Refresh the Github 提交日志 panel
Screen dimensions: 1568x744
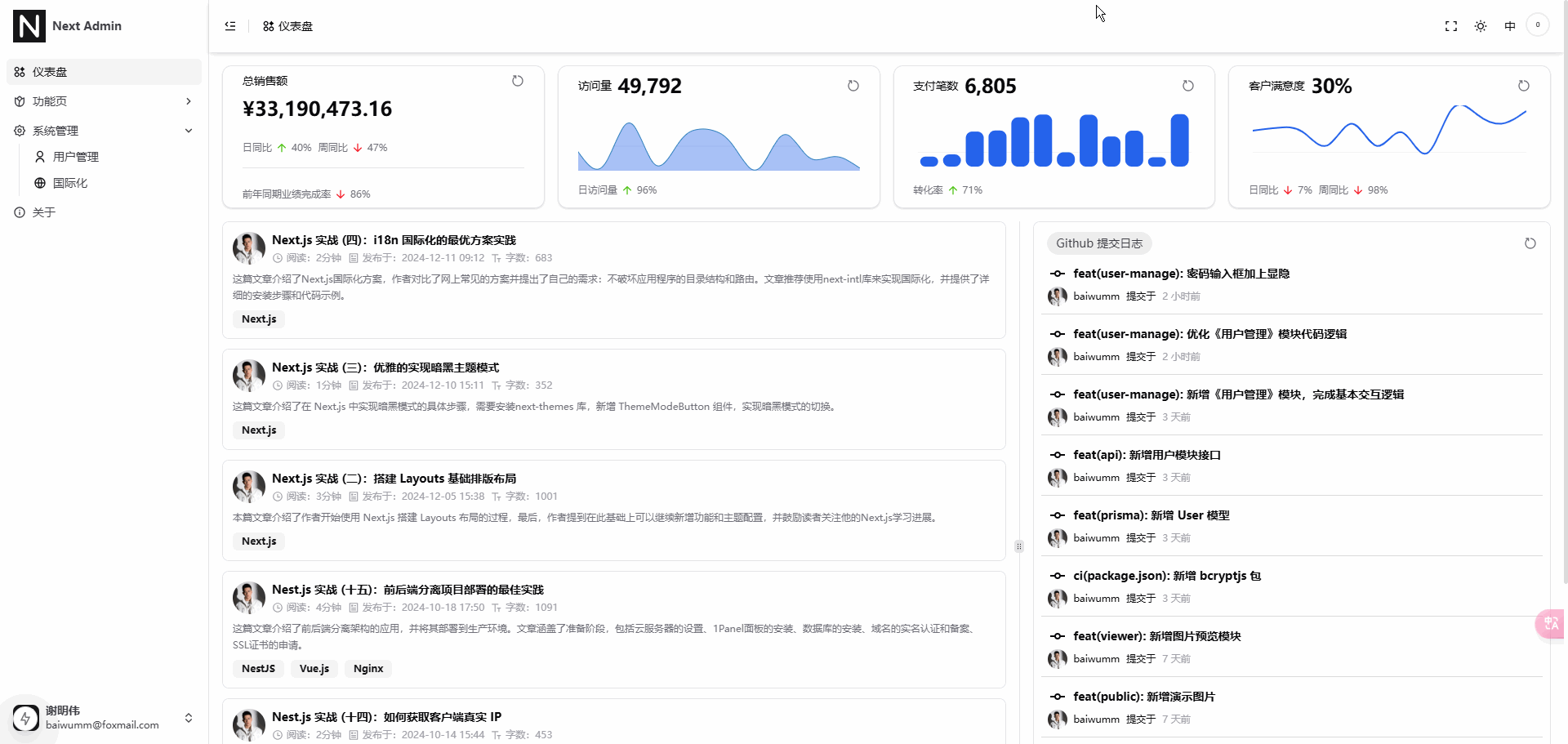pos(1530,243)
